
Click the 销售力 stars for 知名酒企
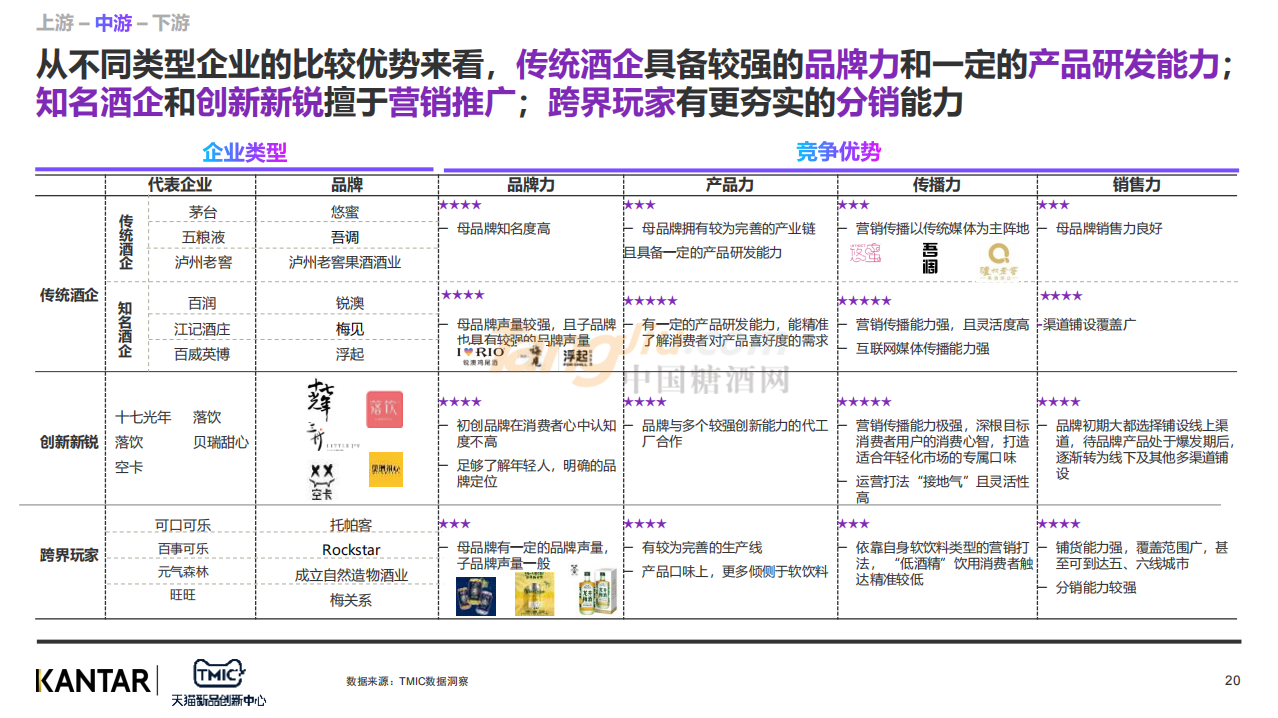[x=1060, y=296]
